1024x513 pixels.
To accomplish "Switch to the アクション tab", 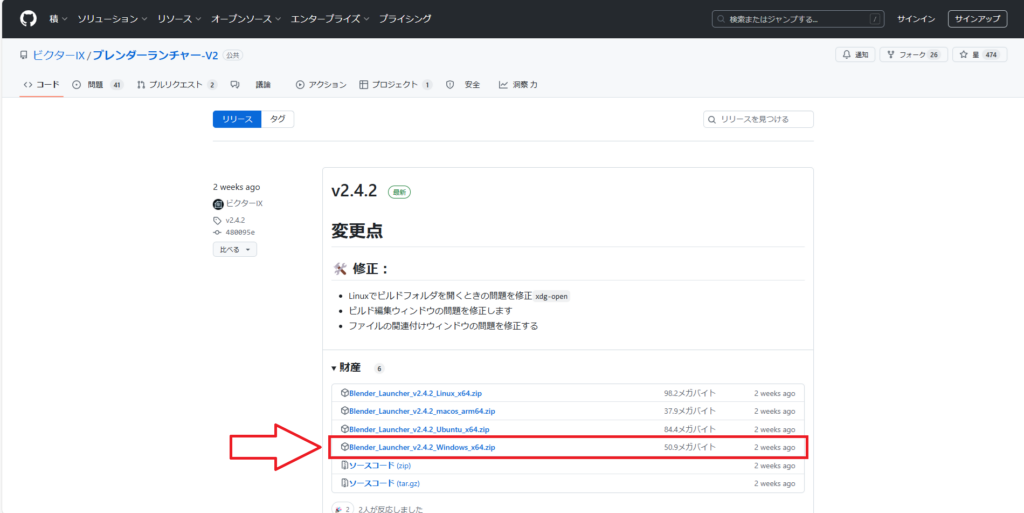I will pyautogui.click(x=321, y=84).
